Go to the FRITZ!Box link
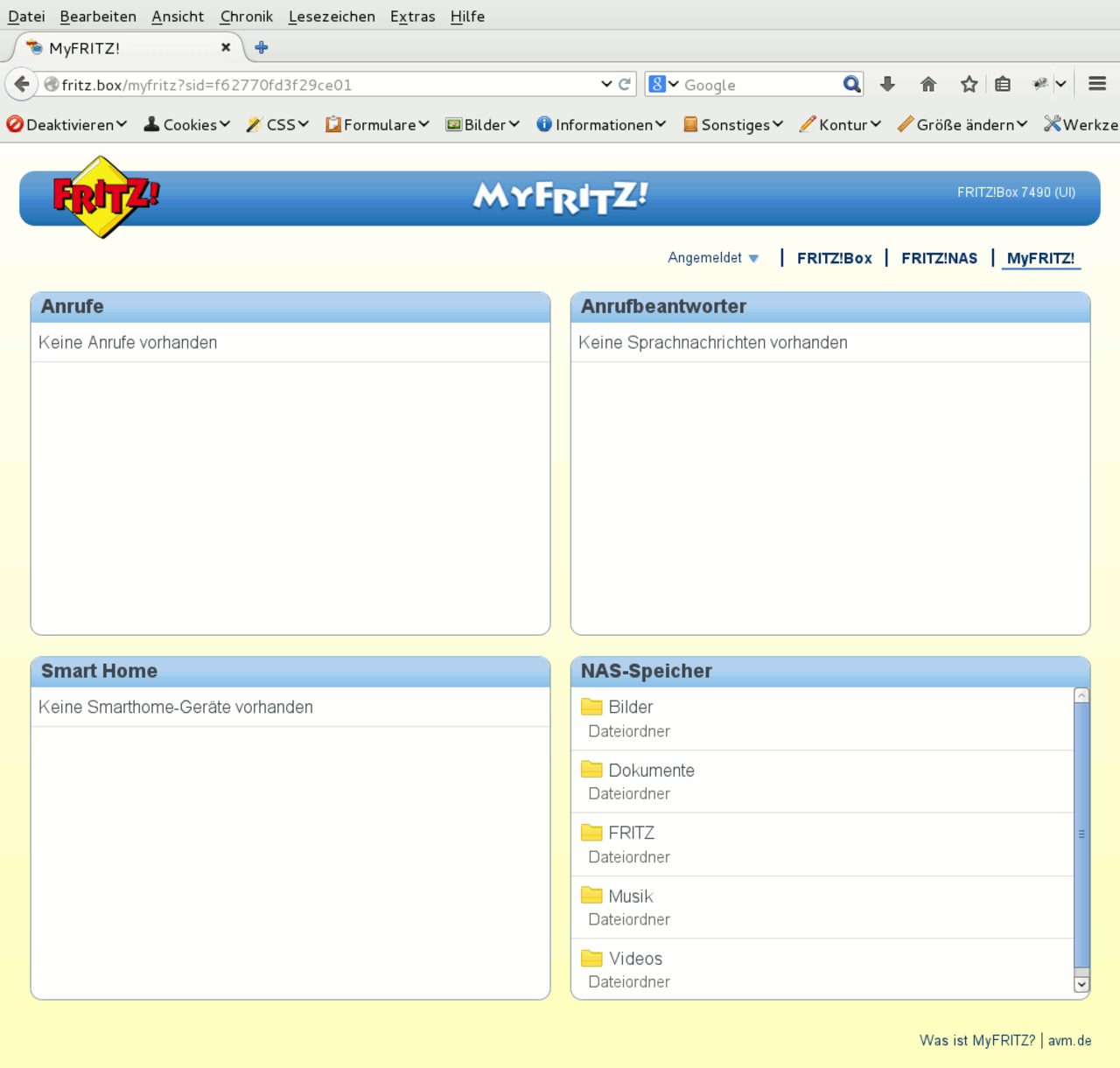Screen dimensions: 1120x1068 pos(835,258)
